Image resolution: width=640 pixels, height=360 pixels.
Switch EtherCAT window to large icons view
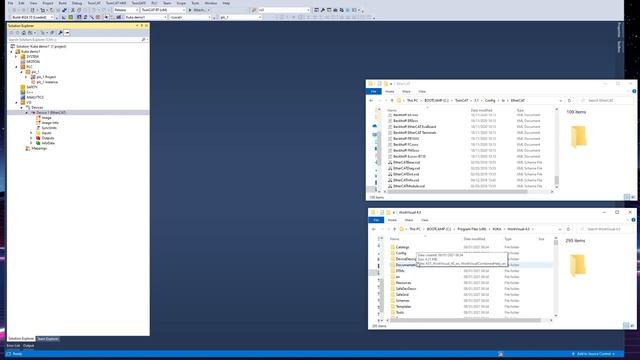pyautogui.click(x=633, y=197)
